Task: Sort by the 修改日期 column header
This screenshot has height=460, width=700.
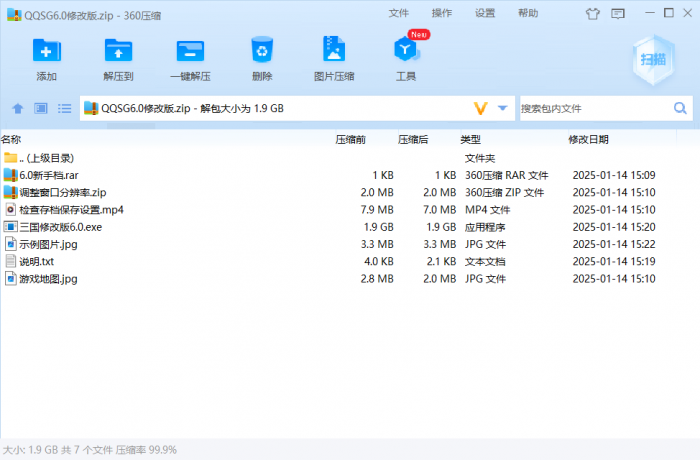Action: coord(588,139)
